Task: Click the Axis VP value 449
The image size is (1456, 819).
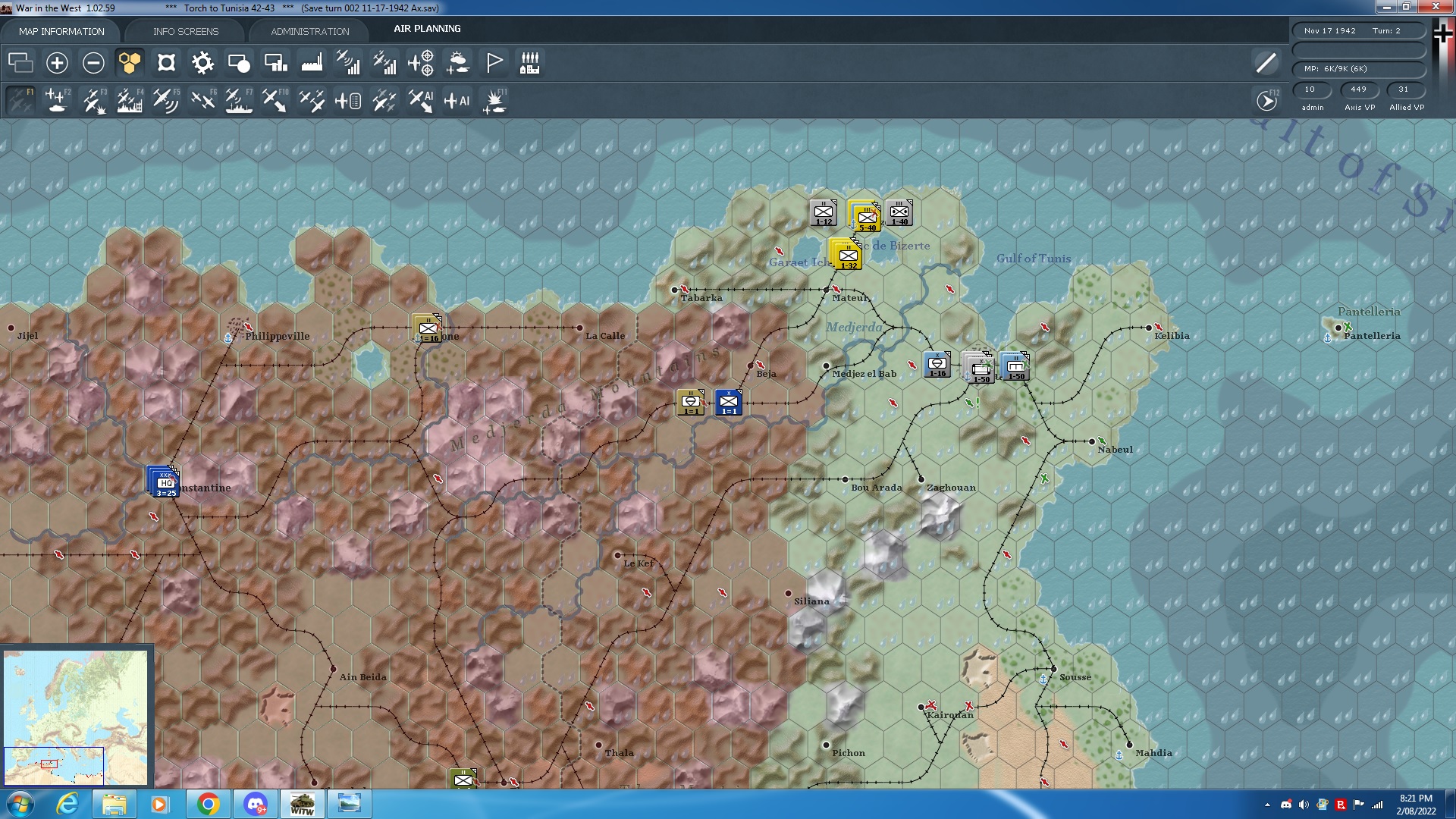Action: (x=1359, y=89)
